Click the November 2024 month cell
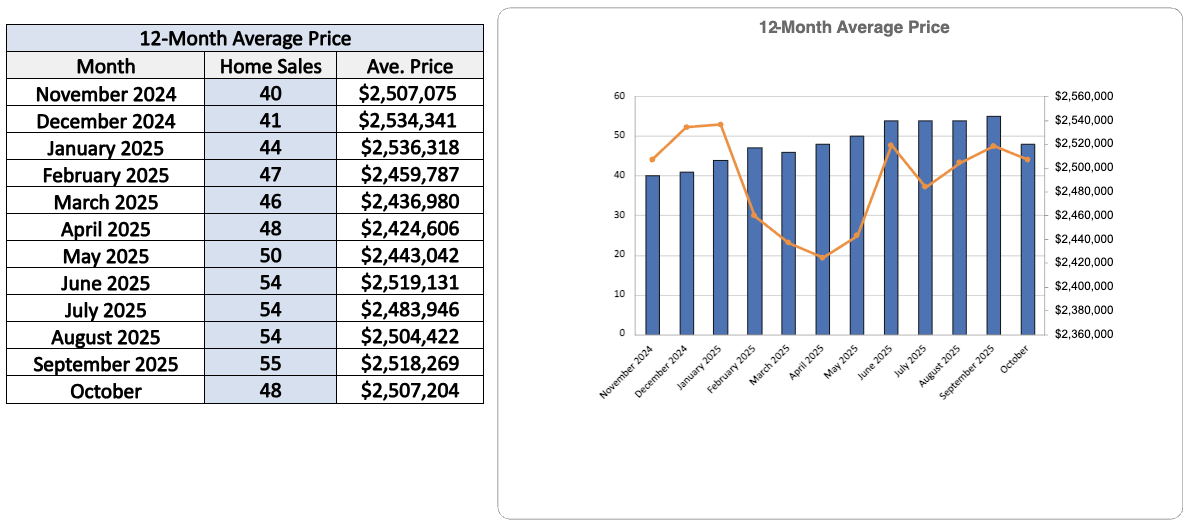Viewport: 1186px width, 526px height. [x=106, y=94]
